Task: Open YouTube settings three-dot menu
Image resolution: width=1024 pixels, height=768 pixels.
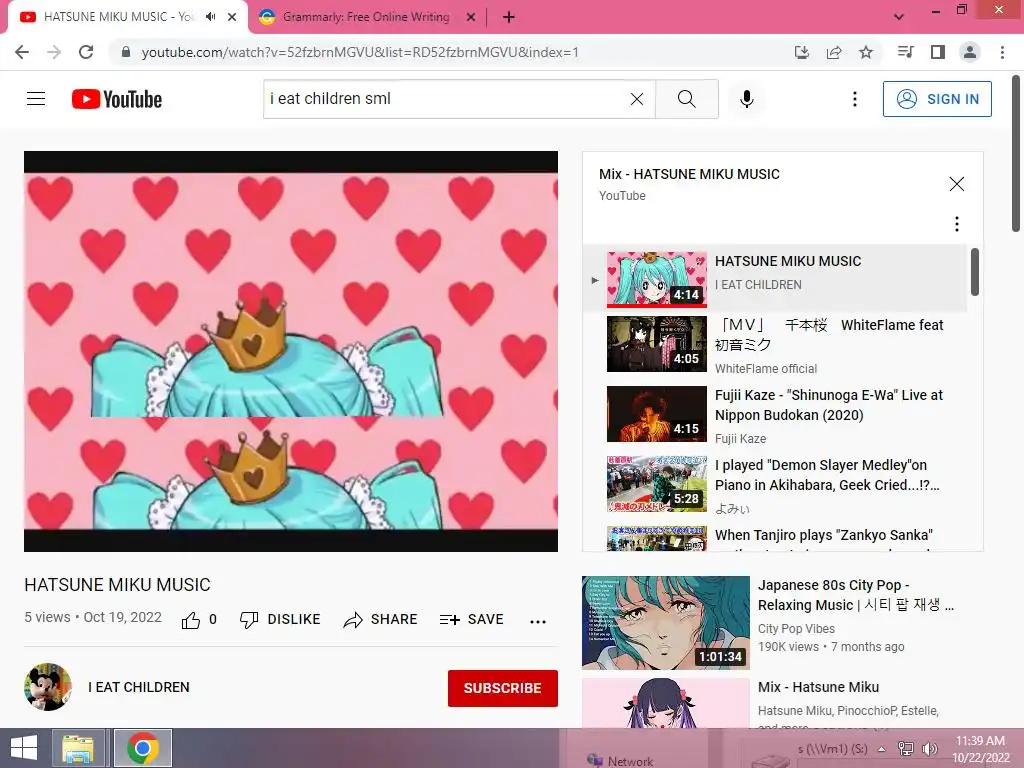Action: click(855, 99)
